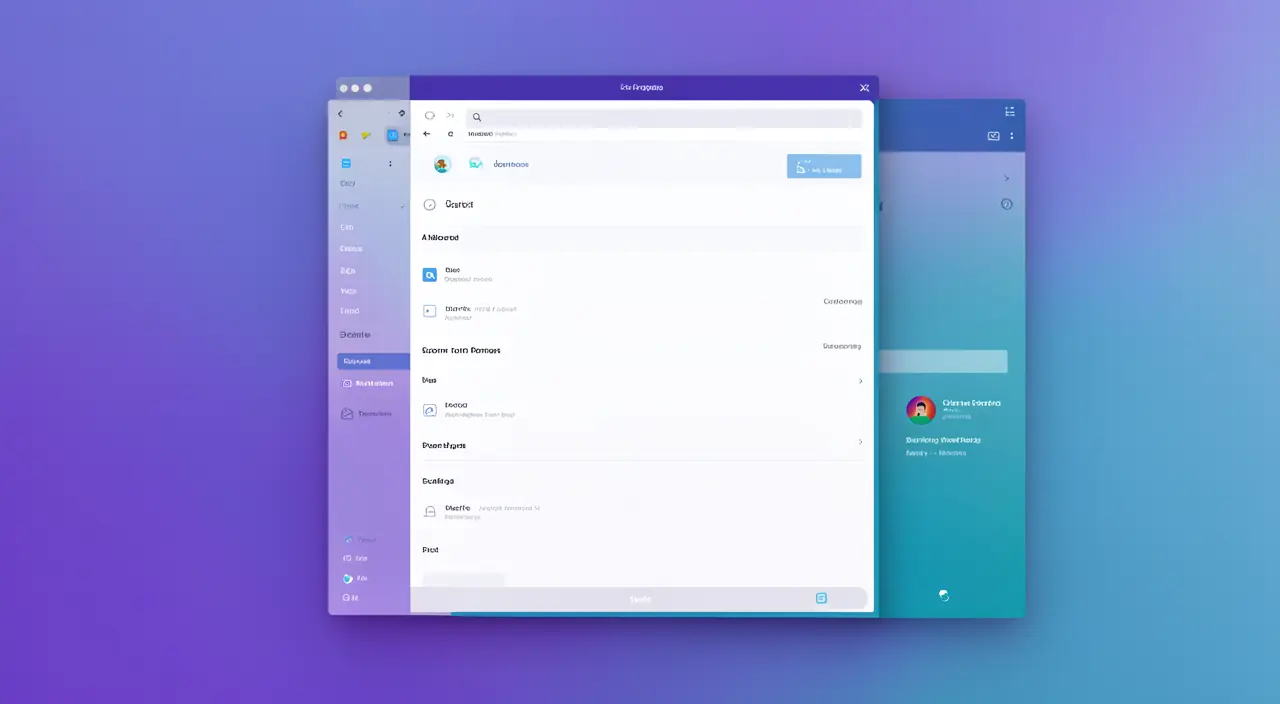Click the back arrow under the search bar
Screen dimensions: 1280x704
coord(427,134)
